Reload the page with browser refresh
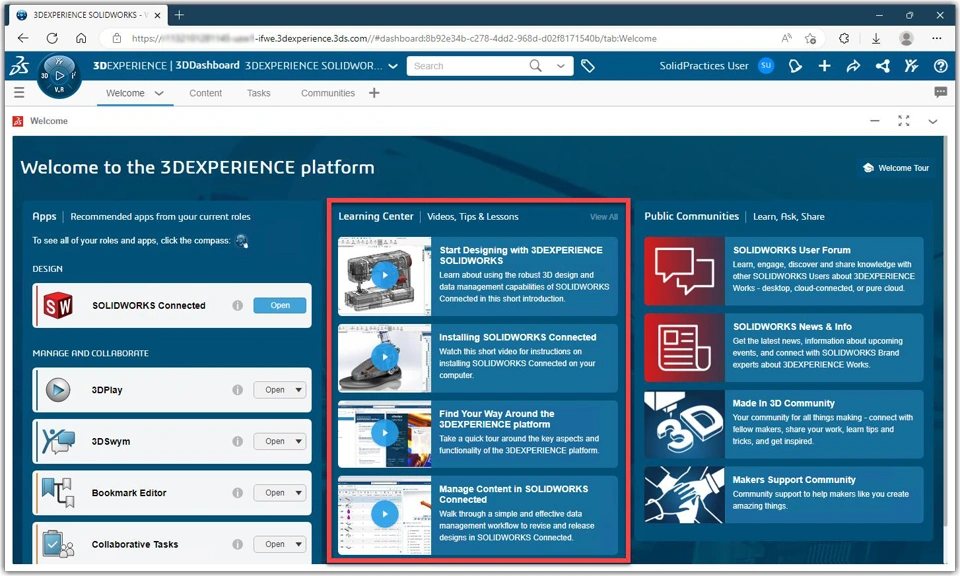This screenshot has height=576, width=960. coord(52,38)
